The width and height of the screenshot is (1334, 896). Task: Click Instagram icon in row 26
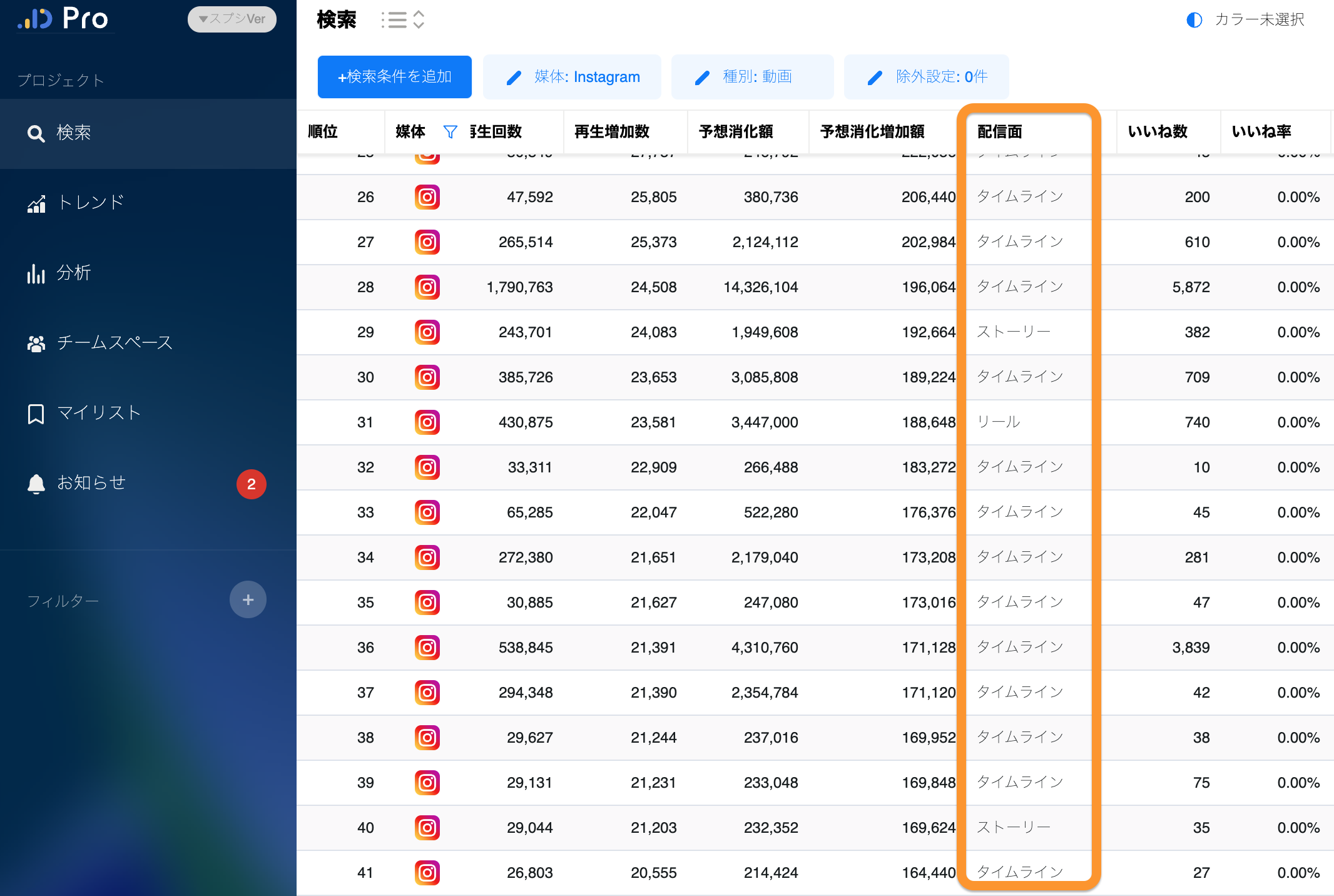pyautogui.click(x=427, y=197)
